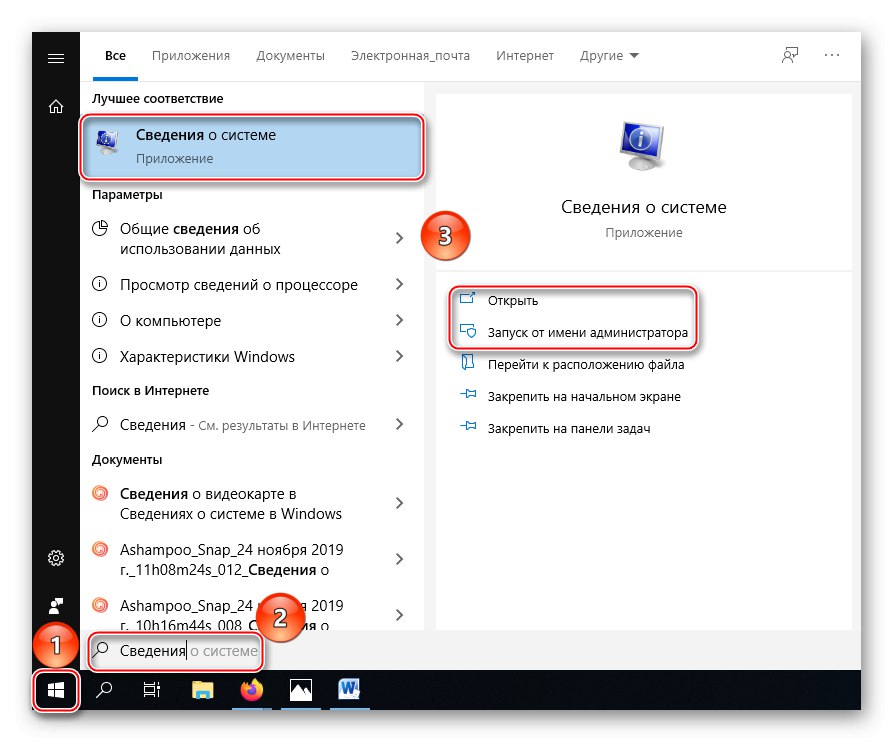
Task: Switch to the "Документы" tab
Action: click(290, 56)
